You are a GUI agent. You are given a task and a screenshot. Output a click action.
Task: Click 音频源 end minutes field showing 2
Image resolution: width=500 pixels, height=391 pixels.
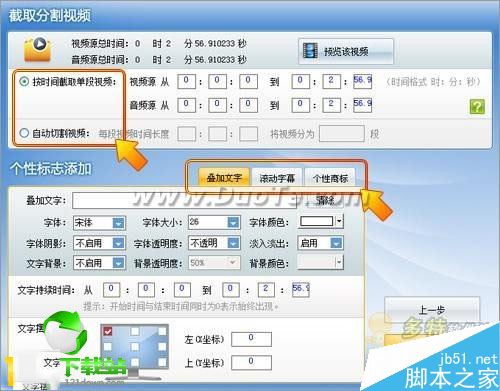pyautogui.click(x=331, y=105)
